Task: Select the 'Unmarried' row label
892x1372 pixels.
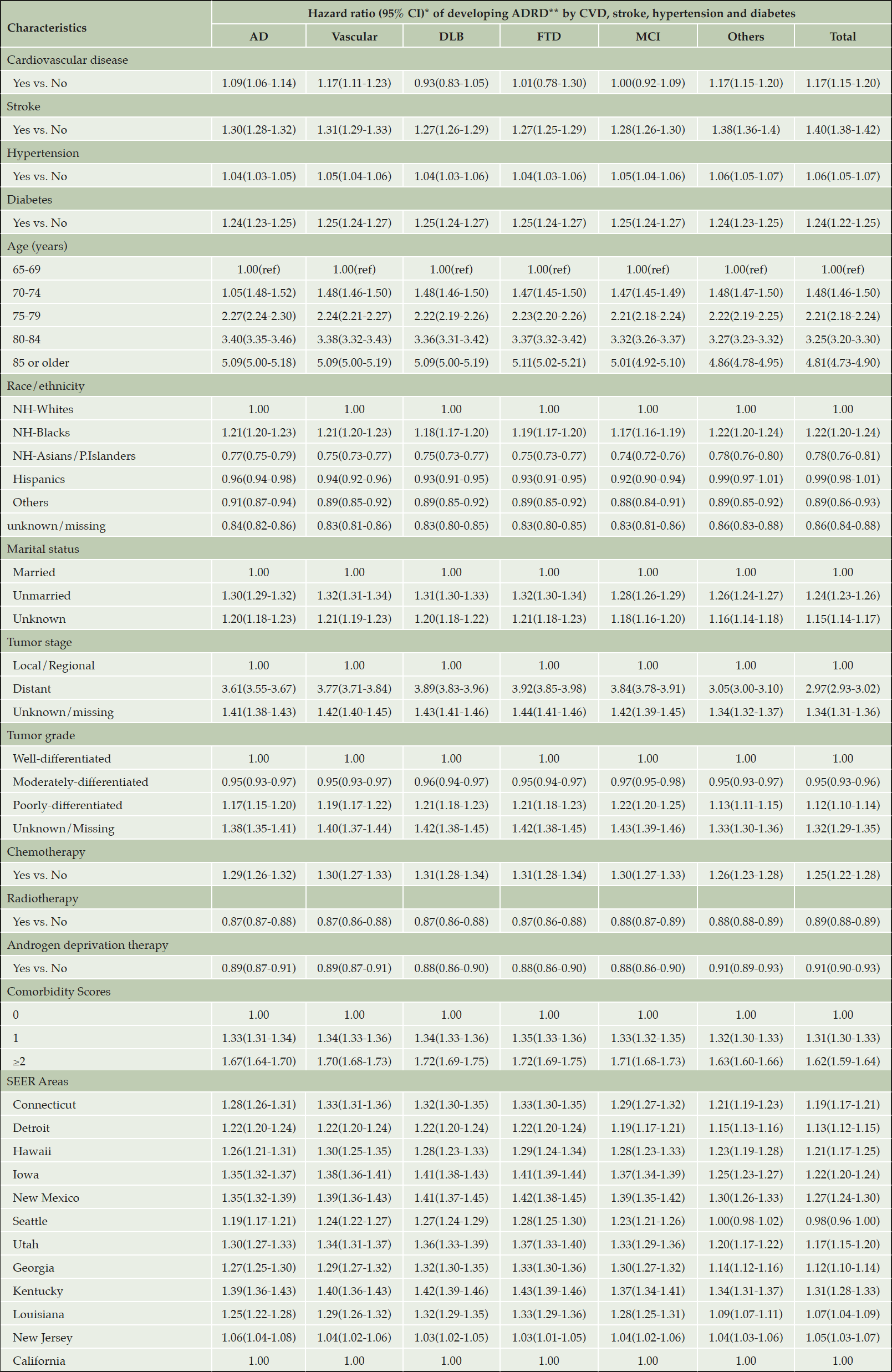Action: [x=42, y=596]
